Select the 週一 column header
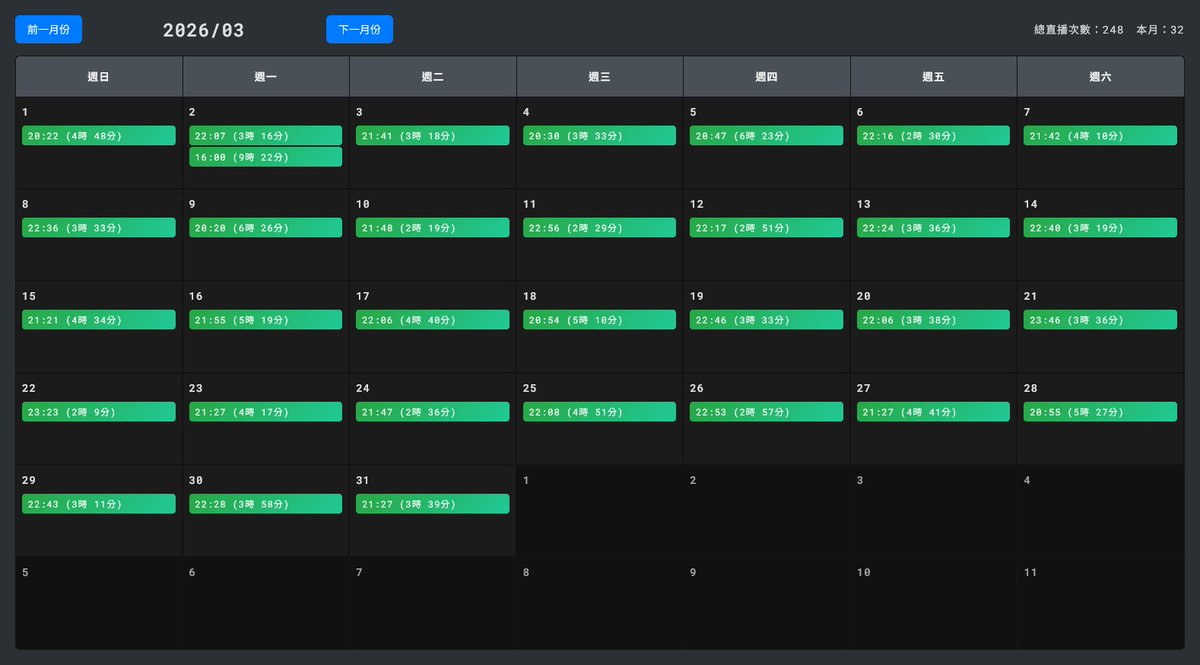This screenshot has height=665, width=1200. point(266,77)
